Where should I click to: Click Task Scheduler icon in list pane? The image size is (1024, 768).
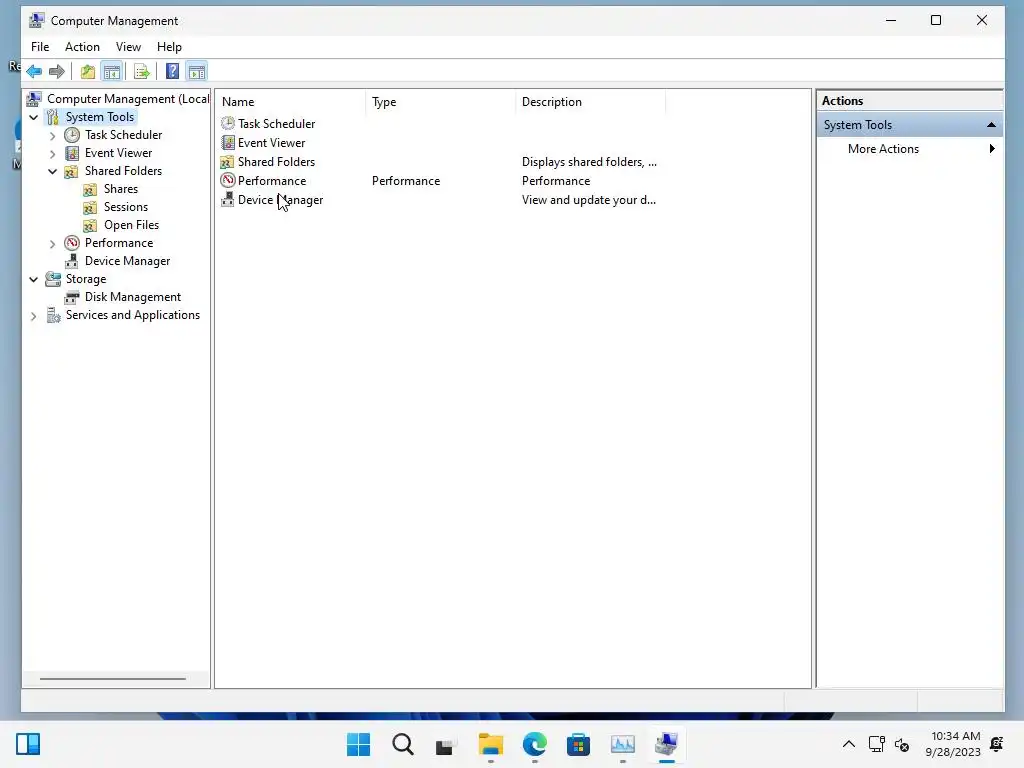228,123
